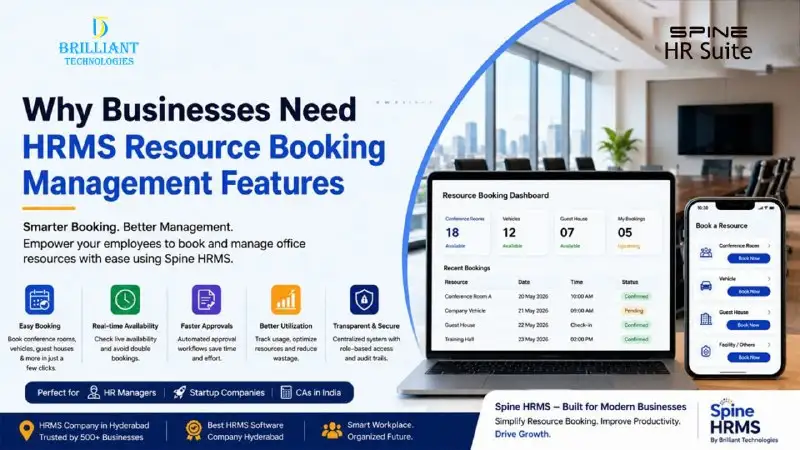The height and width of the screenshot is (450, 800).
Task: Click the Real-time Availability clock icon
Action: pyautogui.click(x=125, y=299)
